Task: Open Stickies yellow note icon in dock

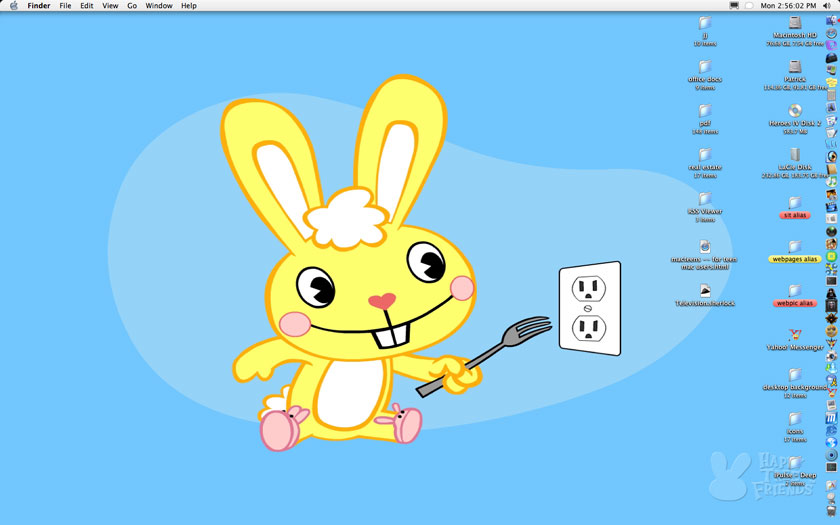Action: point(831,82)
